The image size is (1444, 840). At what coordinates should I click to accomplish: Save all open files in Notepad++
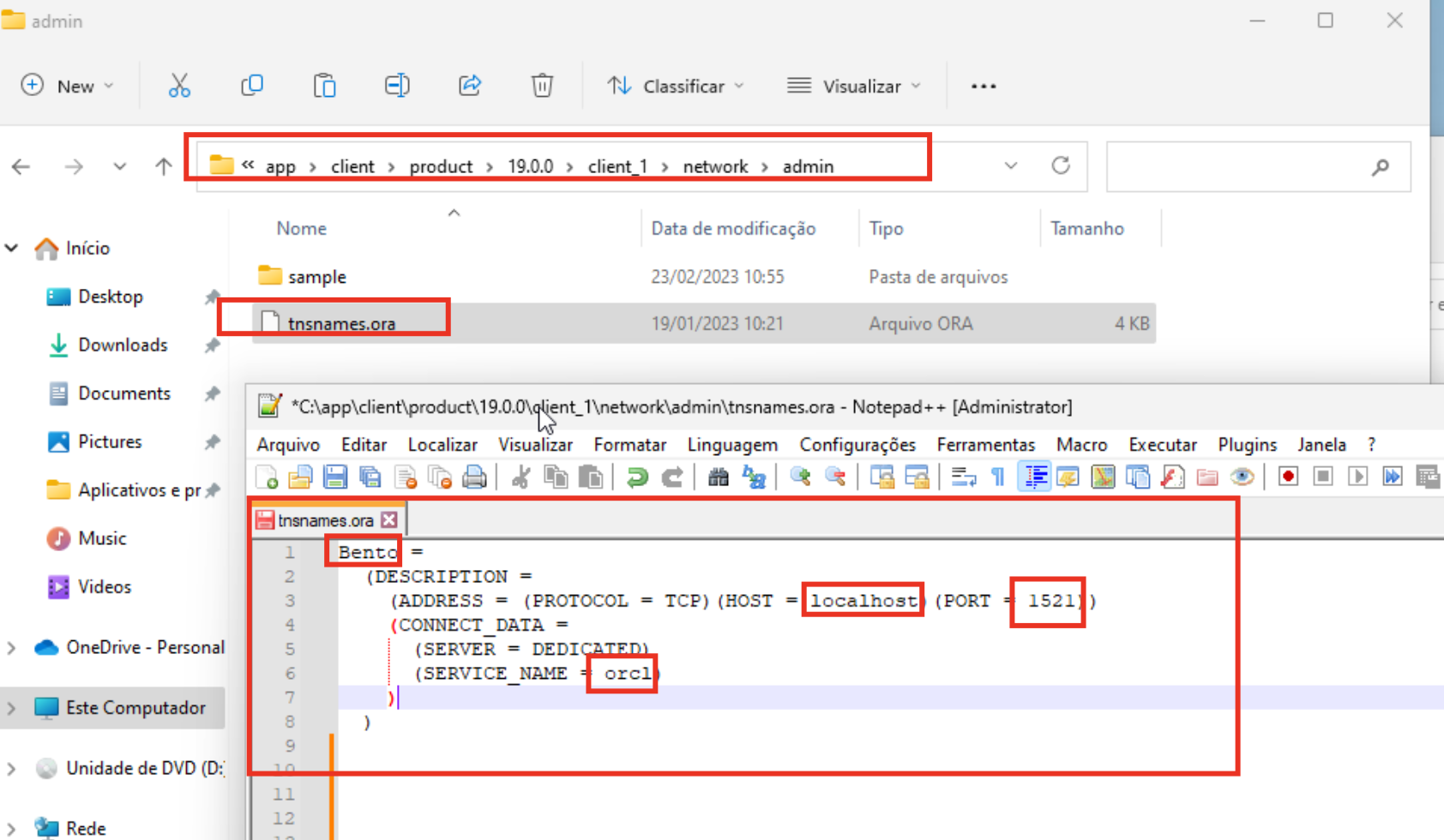pos(371,477)
